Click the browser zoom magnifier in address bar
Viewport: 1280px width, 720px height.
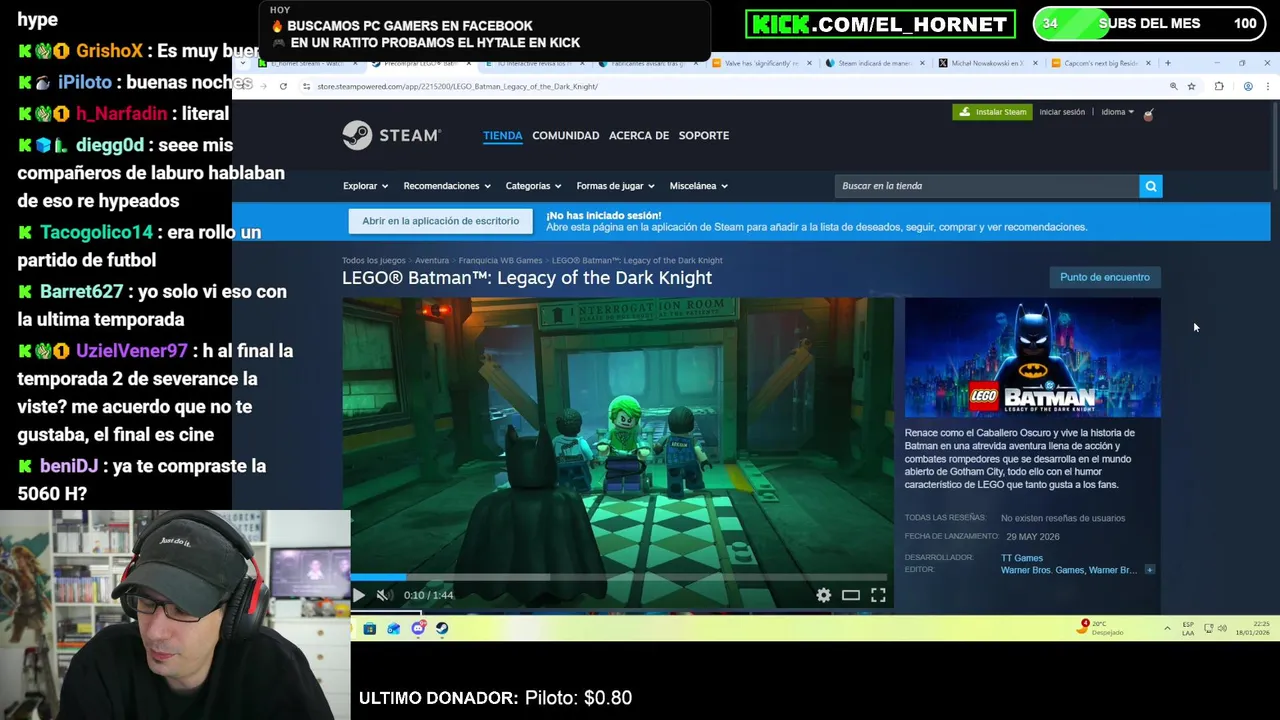(1173, 87)
